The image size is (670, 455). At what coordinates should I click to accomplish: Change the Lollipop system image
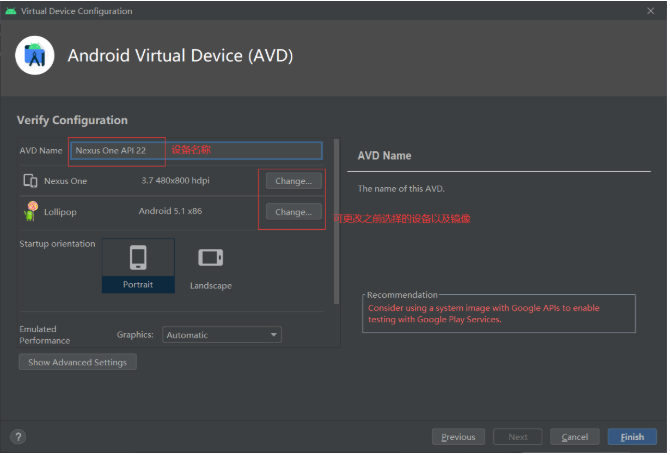point(294,211)
